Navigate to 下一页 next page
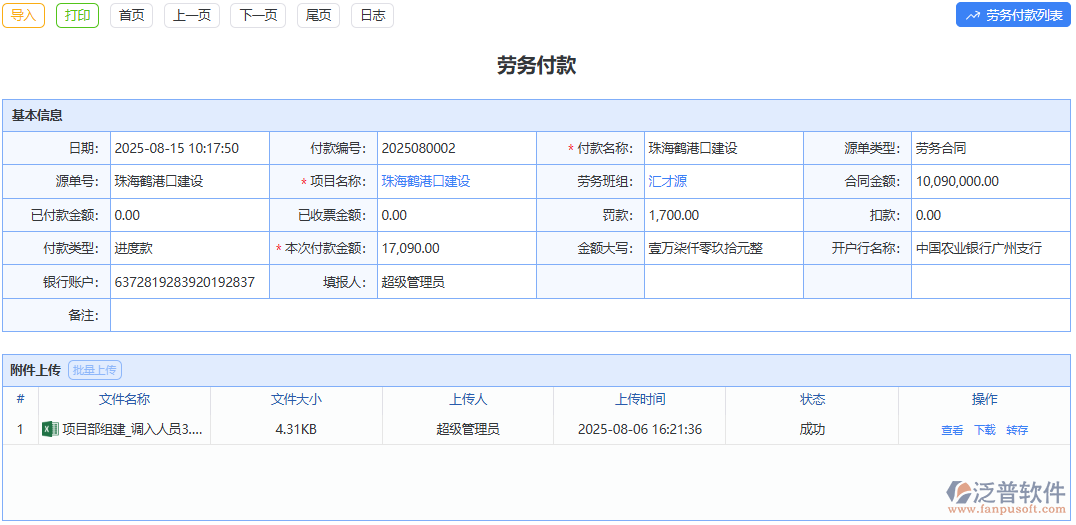This screenshot has width=1076, height=525. tap(258, 15)
